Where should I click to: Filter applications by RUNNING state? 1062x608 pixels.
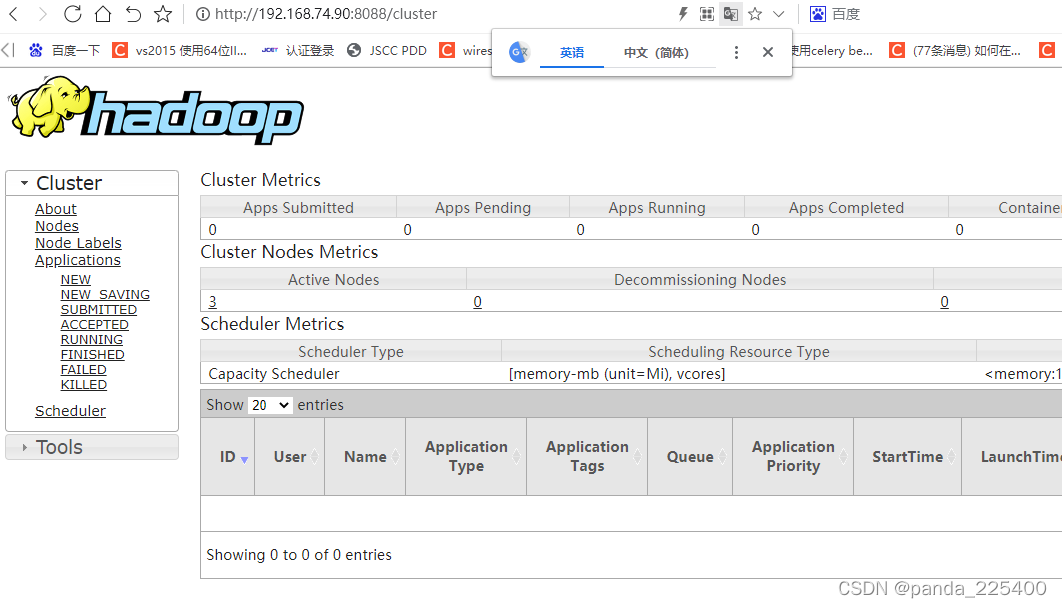[91, 339]
